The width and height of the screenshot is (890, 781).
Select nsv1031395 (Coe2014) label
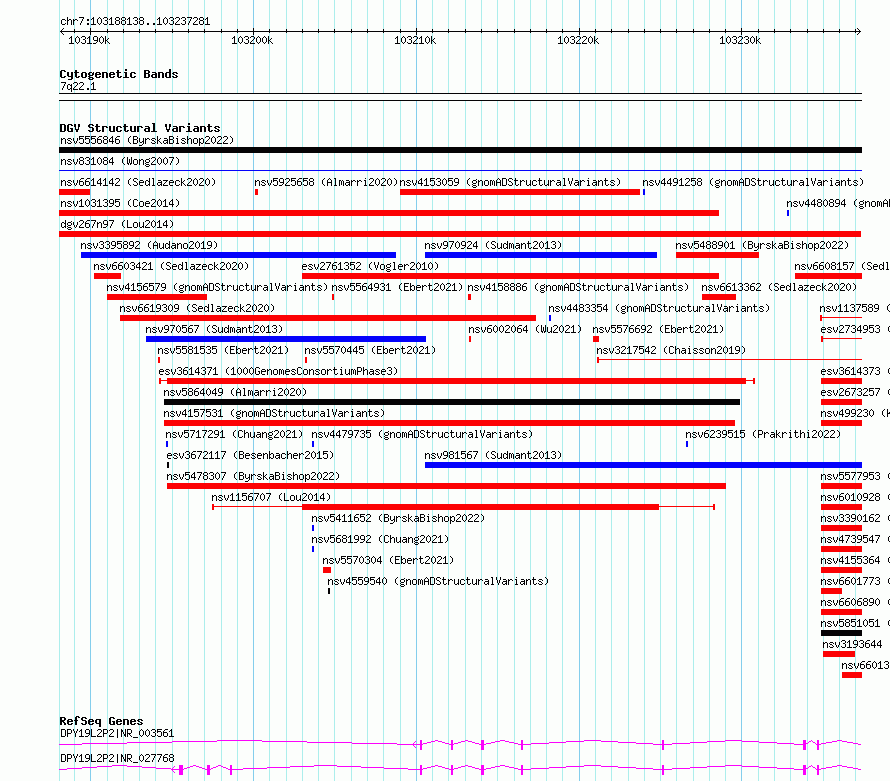tap(120, 203)
